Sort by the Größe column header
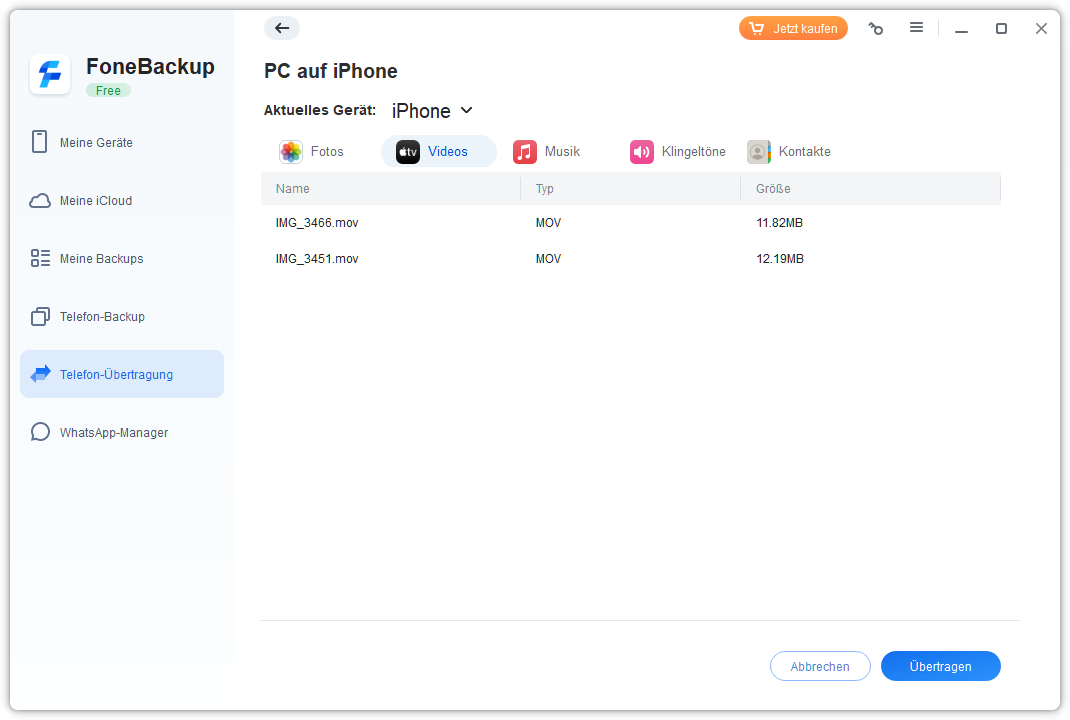This screenshot has width=1070, height=720. tap(773, 189)
